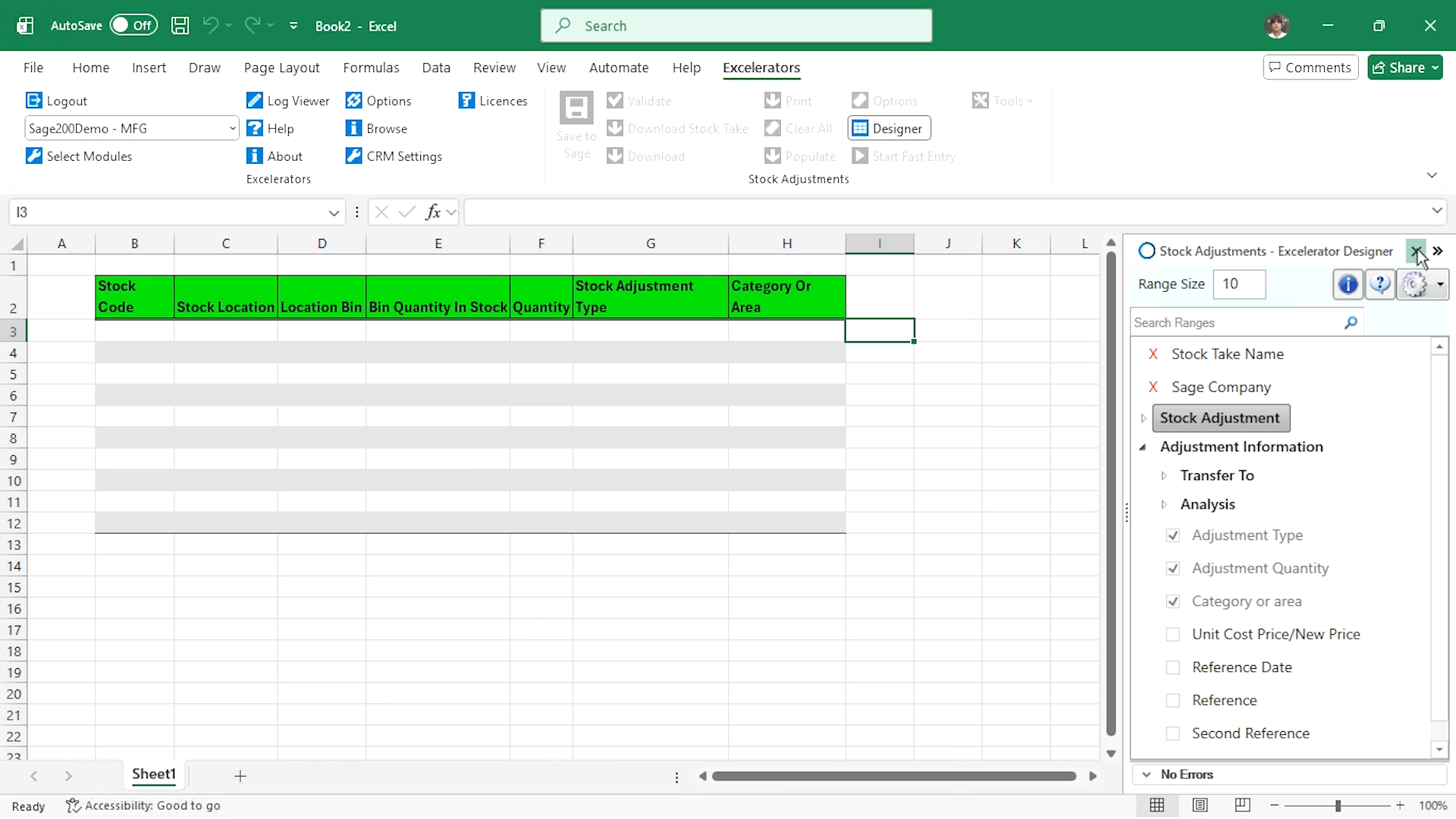Uncheck the Adjustment Quantity field

[x=1173, y=568]
